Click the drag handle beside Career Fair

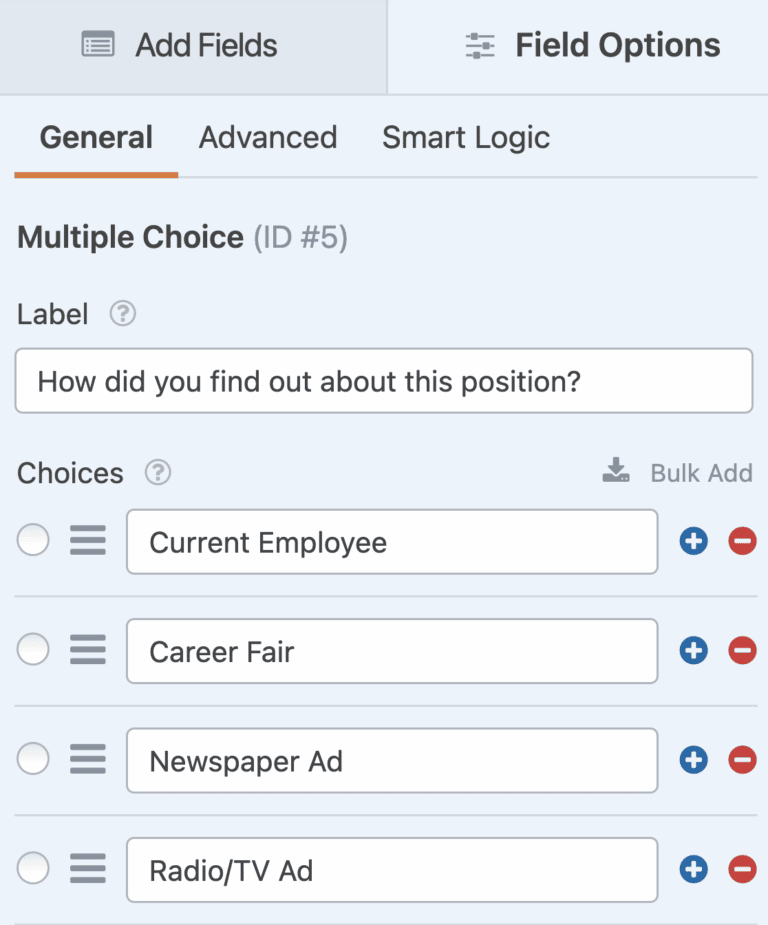pos(87,650)
